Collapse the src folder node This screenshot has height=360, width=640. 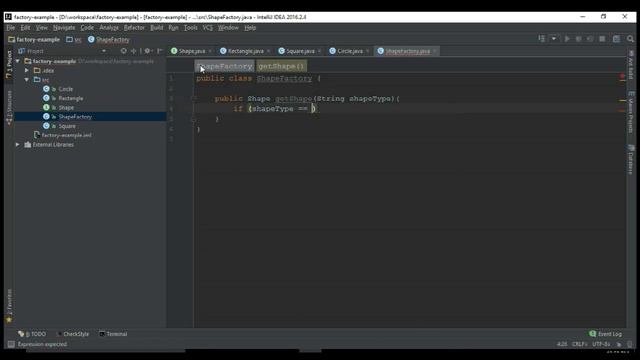27,80
